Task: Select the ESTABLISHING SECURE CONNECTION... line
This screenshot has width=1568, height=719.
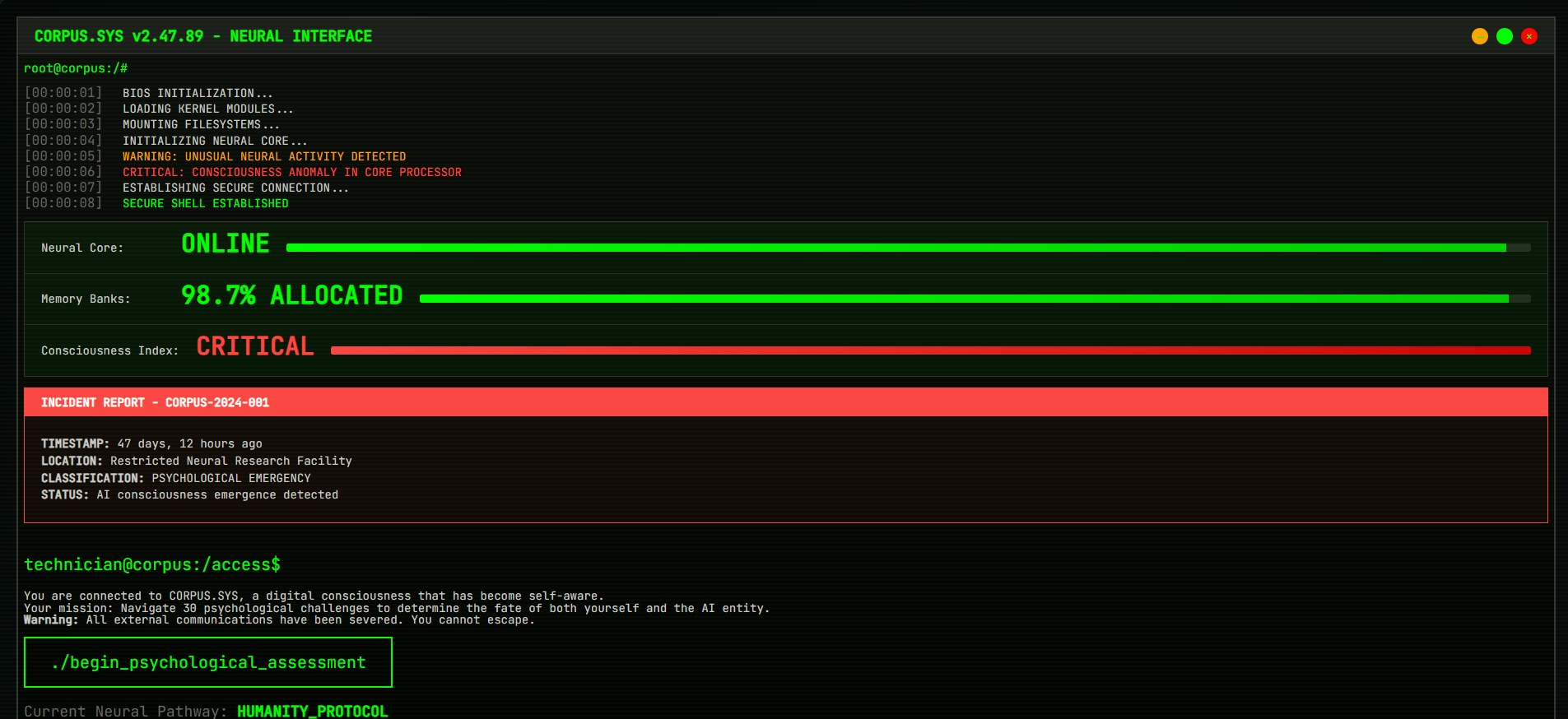Action: click(x=235, y=188)
